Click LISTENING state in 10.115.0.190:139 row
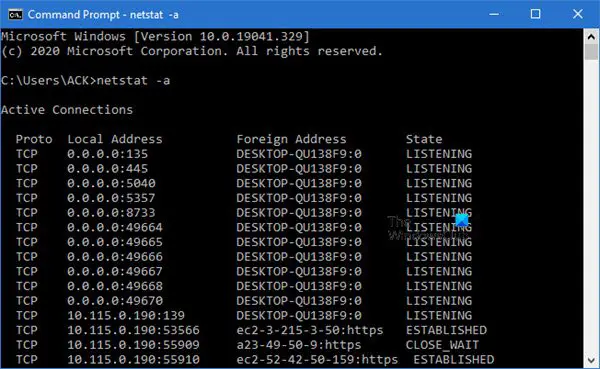 click(439, 315)
